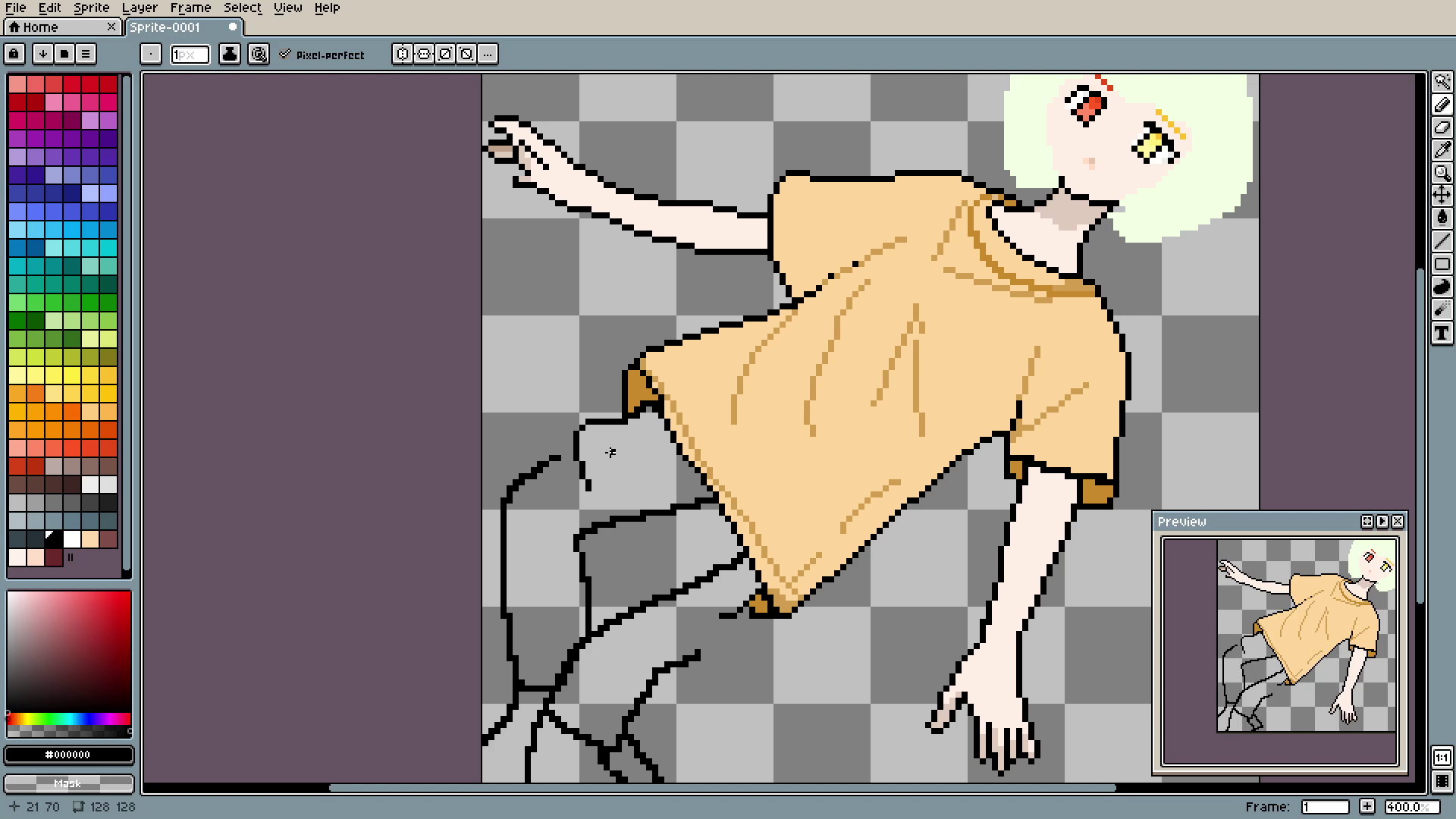
Task: Select the Contour blob tool
Action: pos(1442,287)
